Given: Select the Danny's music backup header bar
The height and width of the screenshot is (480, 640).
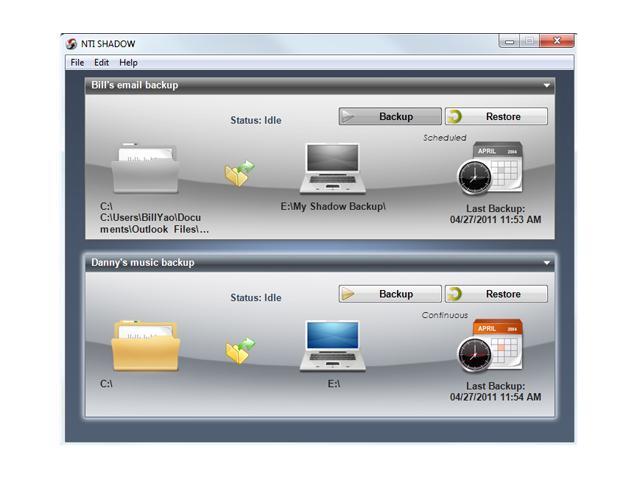Looking at the screenshot, I should click(x=300, y=263).
